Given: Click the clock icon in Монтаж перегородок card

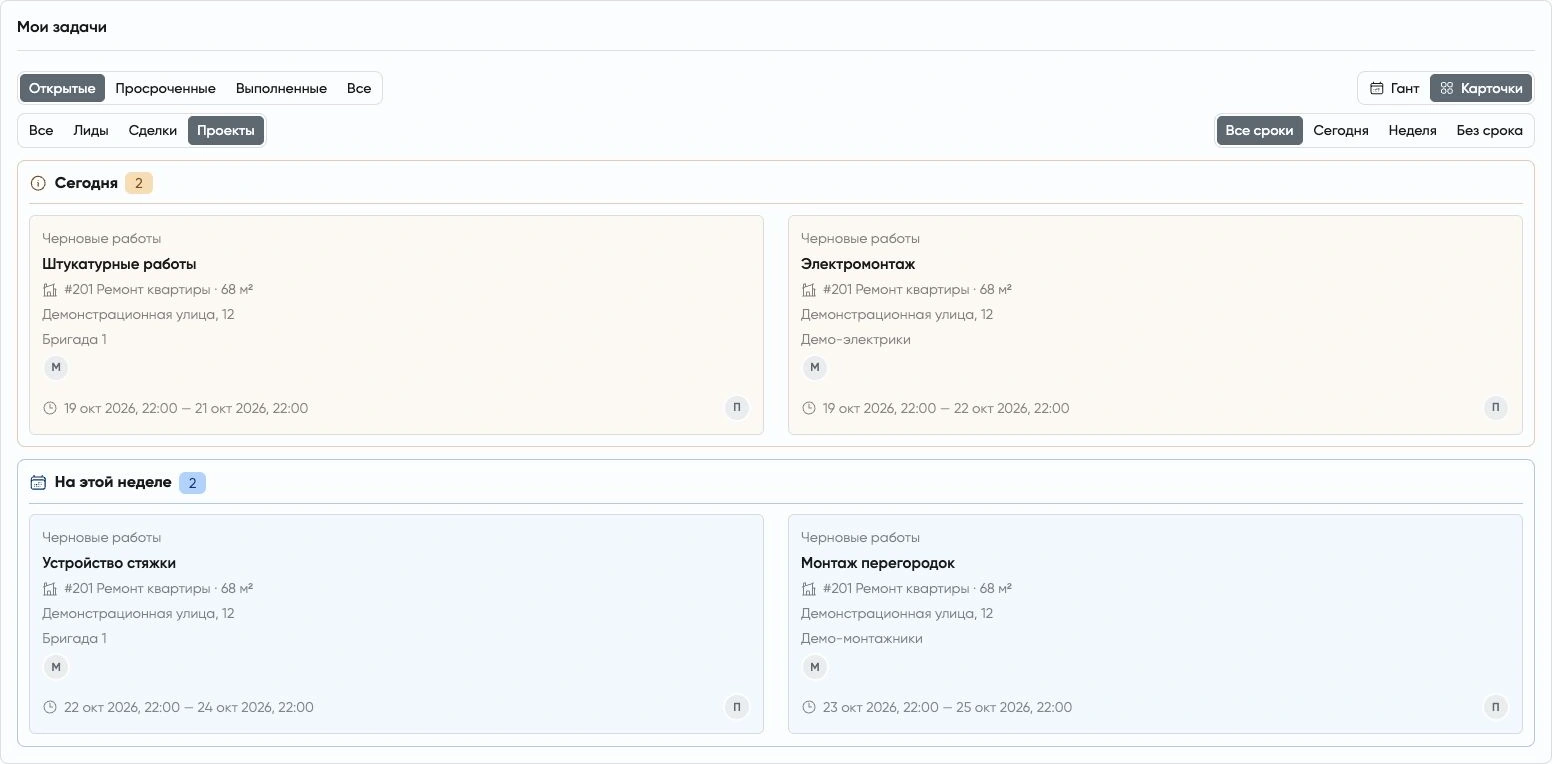Looking at the screenshot, I should click(809, 707).
